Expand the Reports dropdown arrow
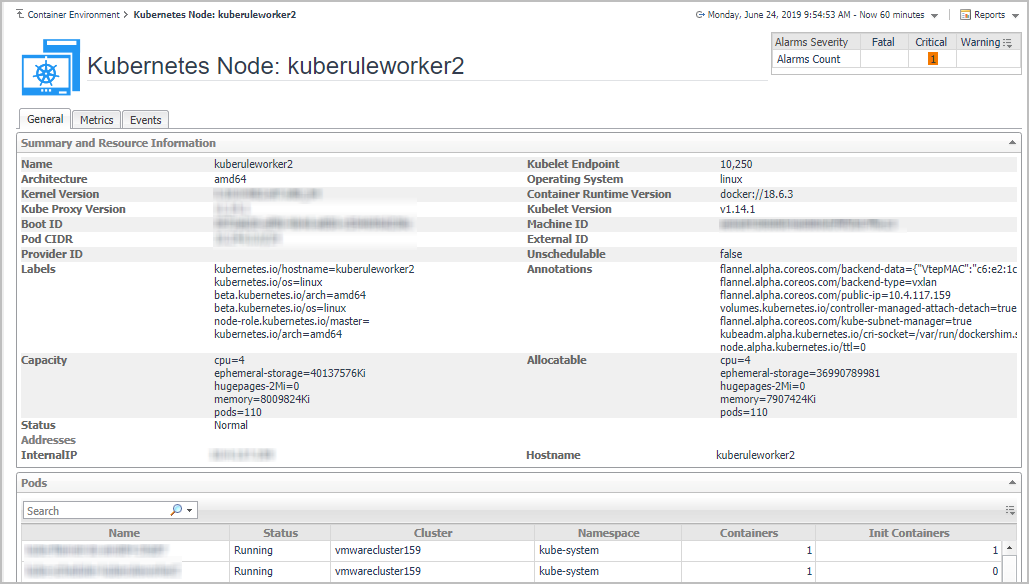1029x584 pixels. [x=1015, y=16]
